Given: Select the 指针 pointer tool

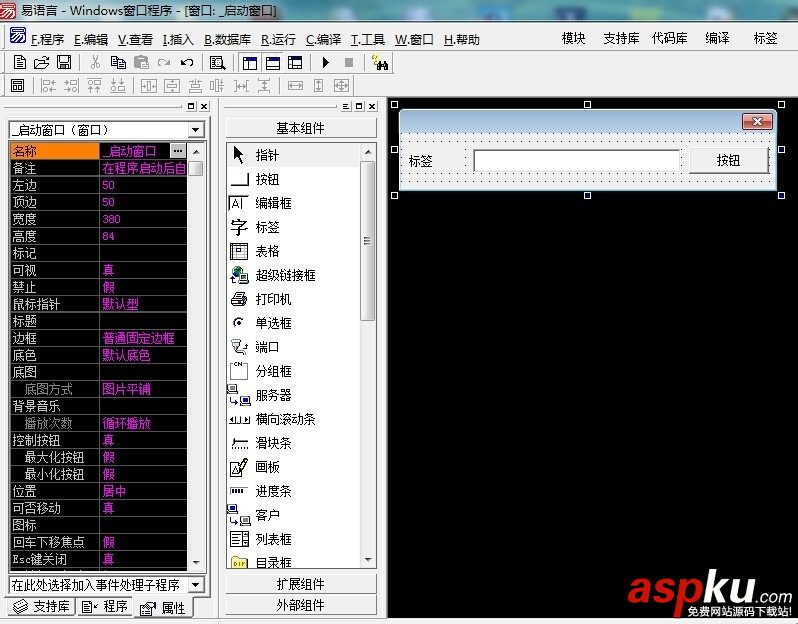Looking at the screenshot, I should pyautogui.click(x=294, y=155).
